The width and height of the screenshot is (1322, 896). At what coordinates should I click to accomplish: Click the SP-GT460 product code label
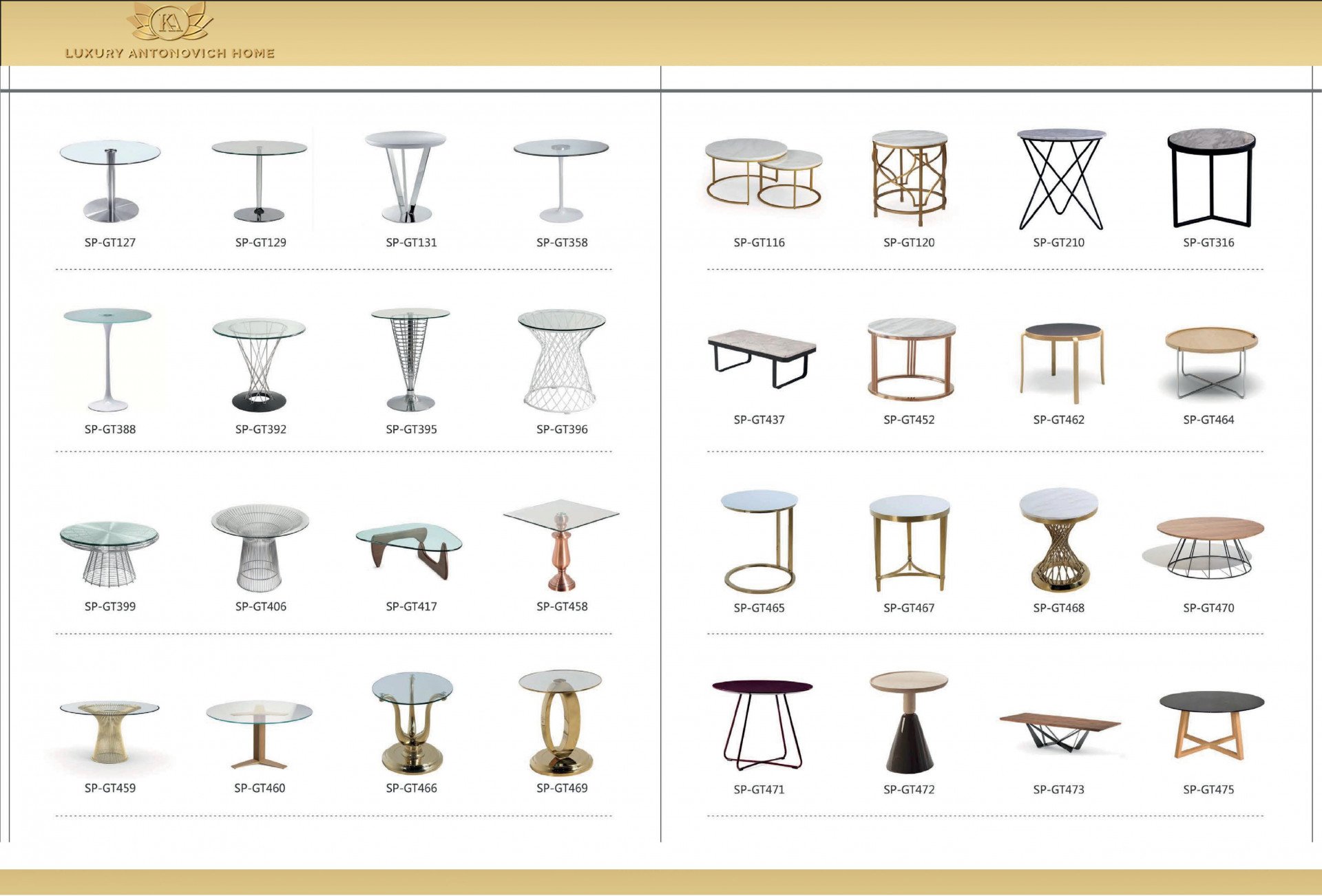[x=260, y=789]
